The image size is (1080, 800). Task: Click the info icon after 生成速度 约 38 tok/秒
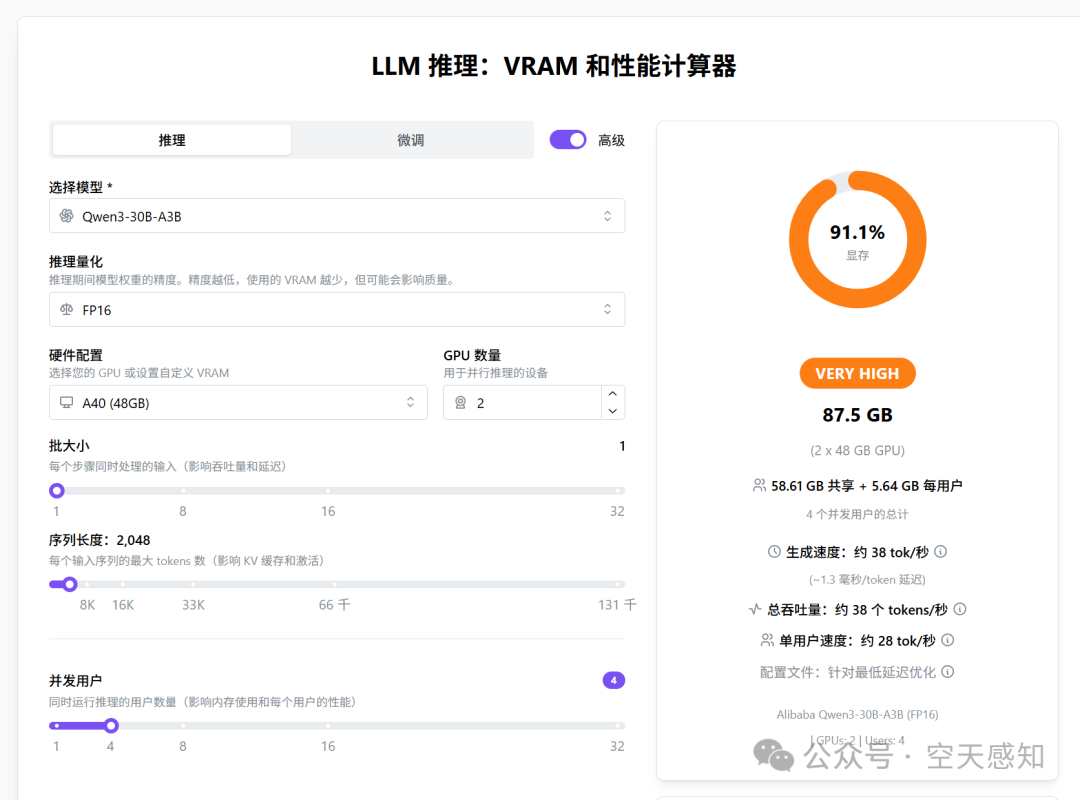941,552
